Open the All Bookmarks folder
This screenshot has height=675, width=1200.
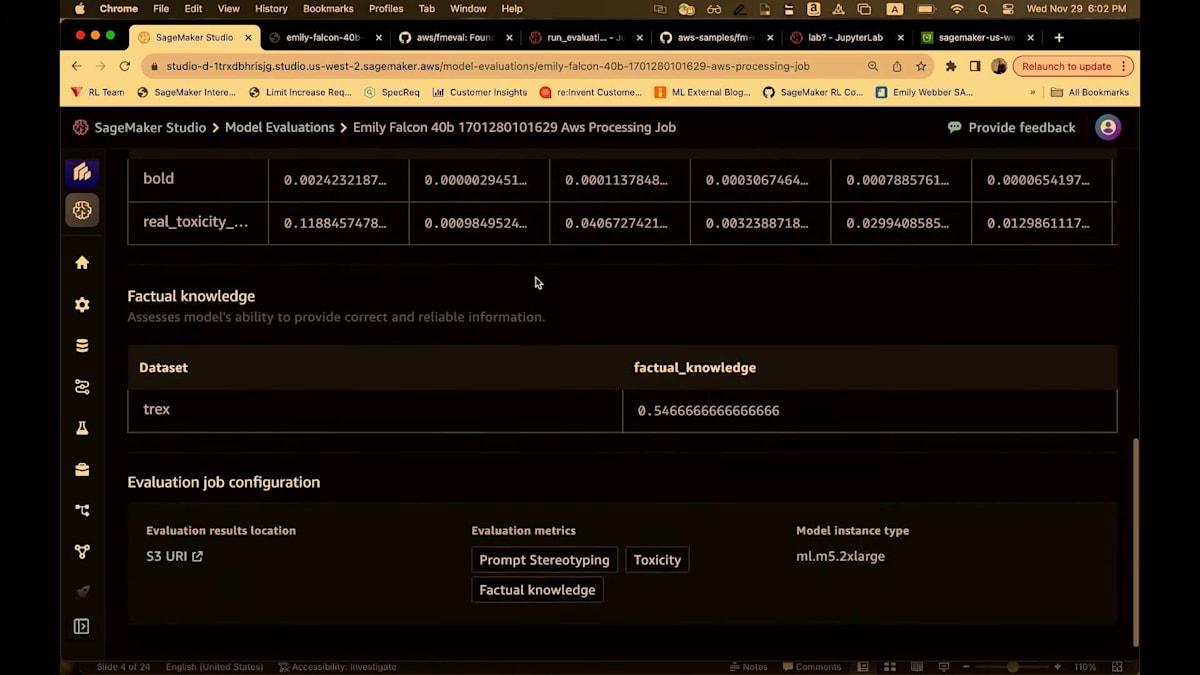click(x=1089, y=92)
